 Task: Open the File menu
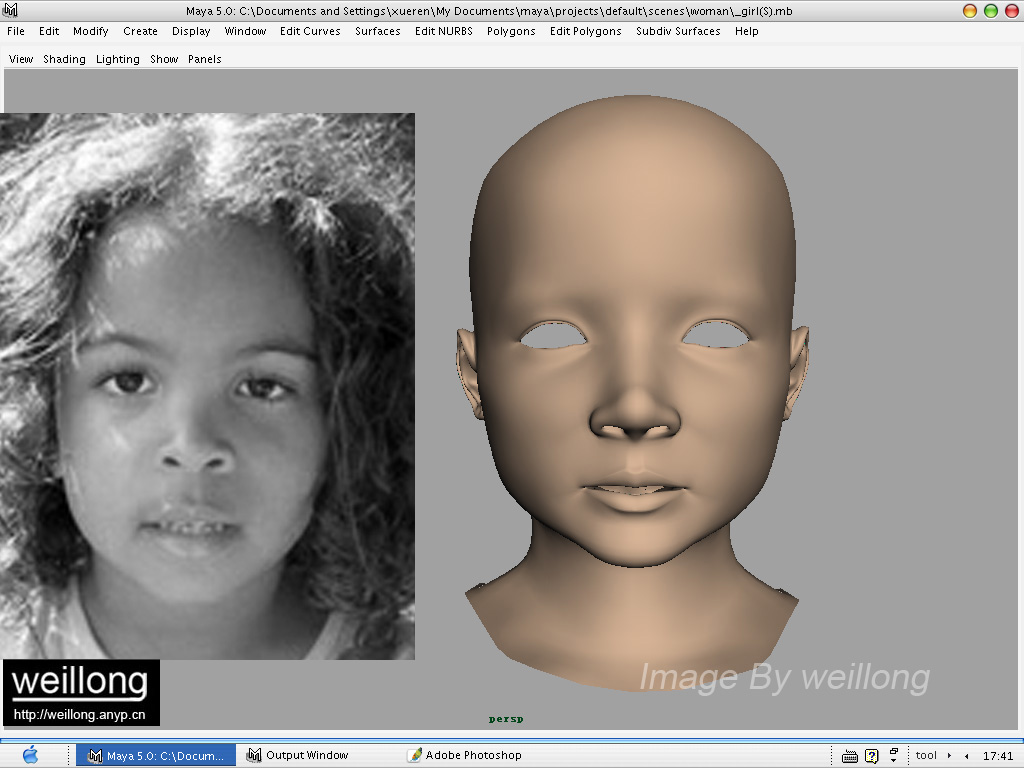tap(16, 31)
